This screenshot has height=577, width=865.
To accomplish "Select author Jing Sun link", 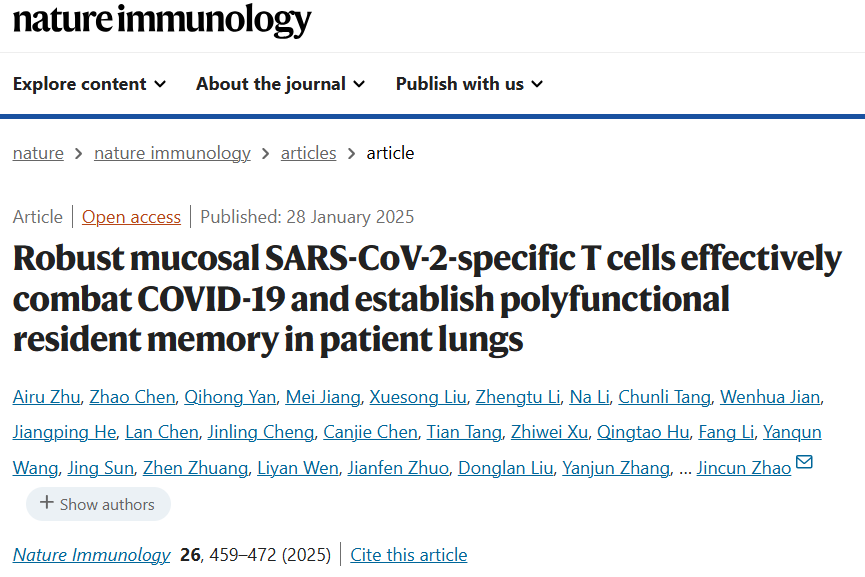I will click(x=100, y=468).
